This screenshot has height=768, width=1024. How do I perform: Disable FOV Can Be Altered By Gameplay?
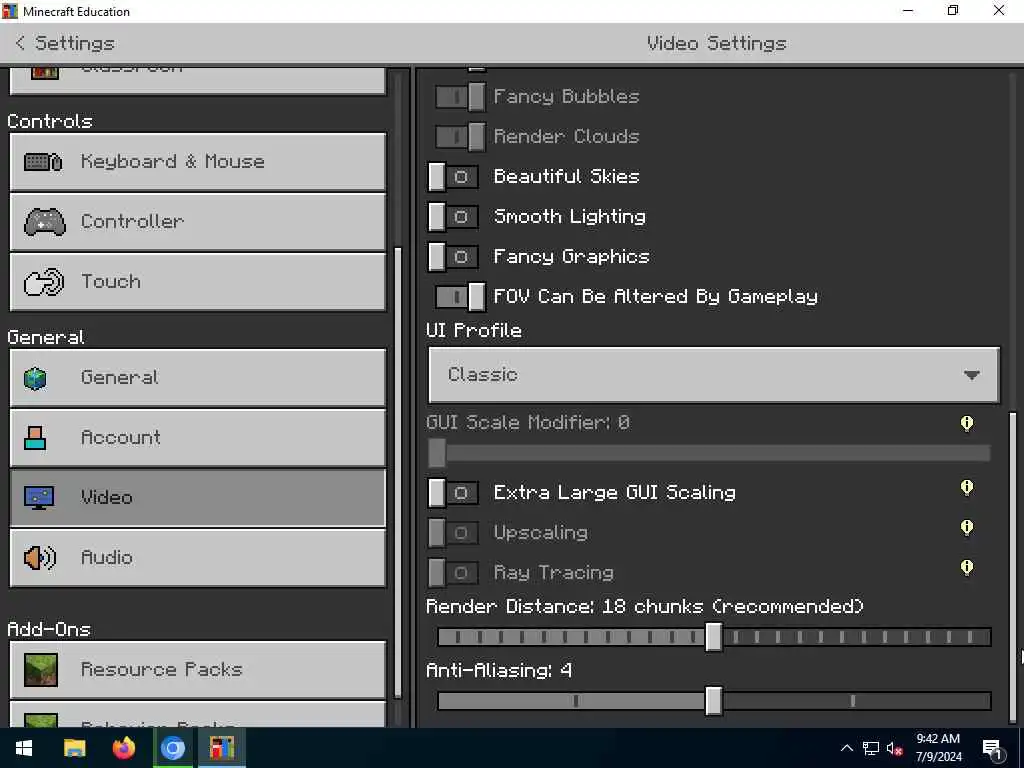(x=460, y=297)
